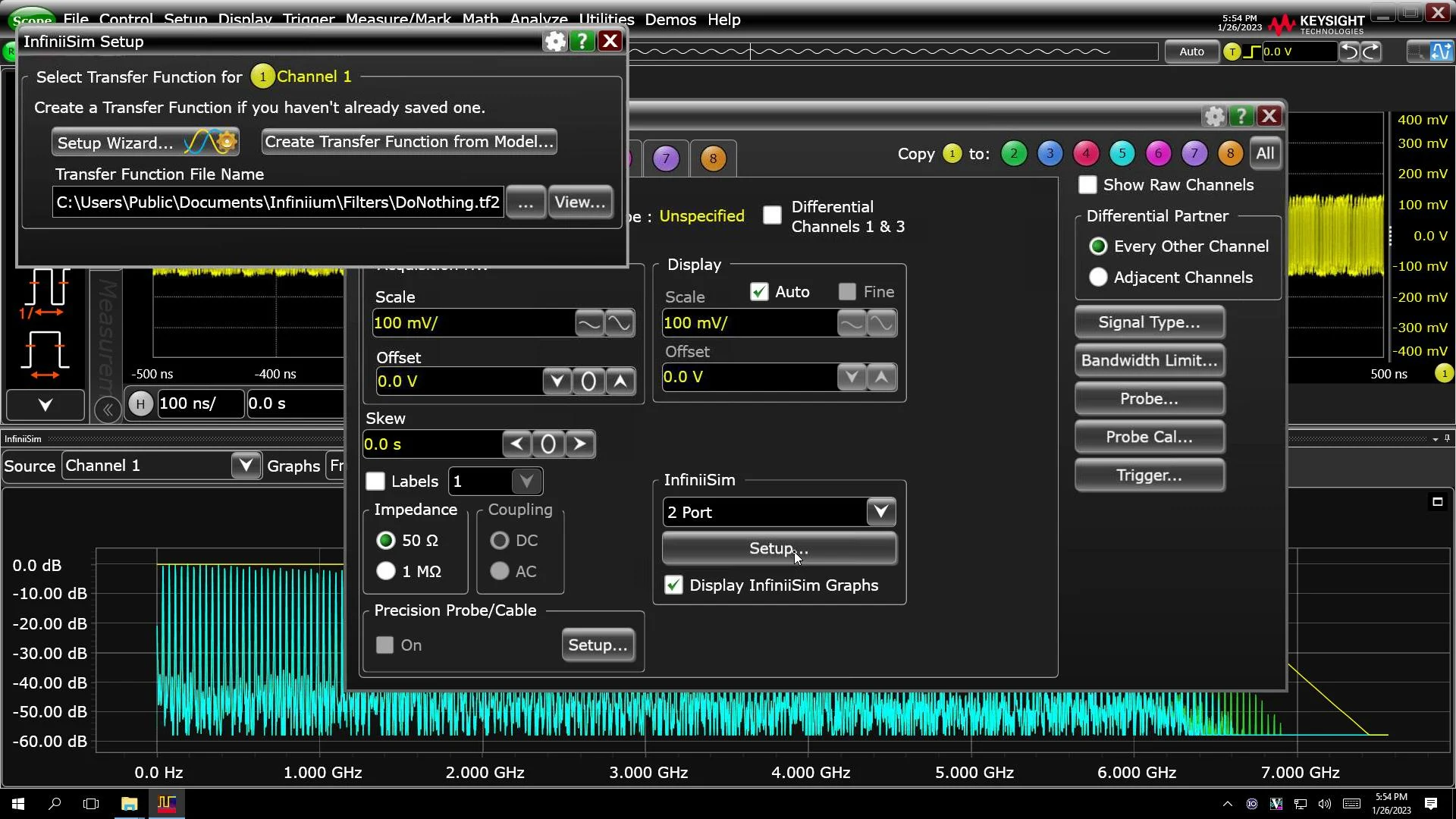Collapse the Measurements side panel arrows
1456x819 pixels.
pyautogui.click(x=108, y=409)
